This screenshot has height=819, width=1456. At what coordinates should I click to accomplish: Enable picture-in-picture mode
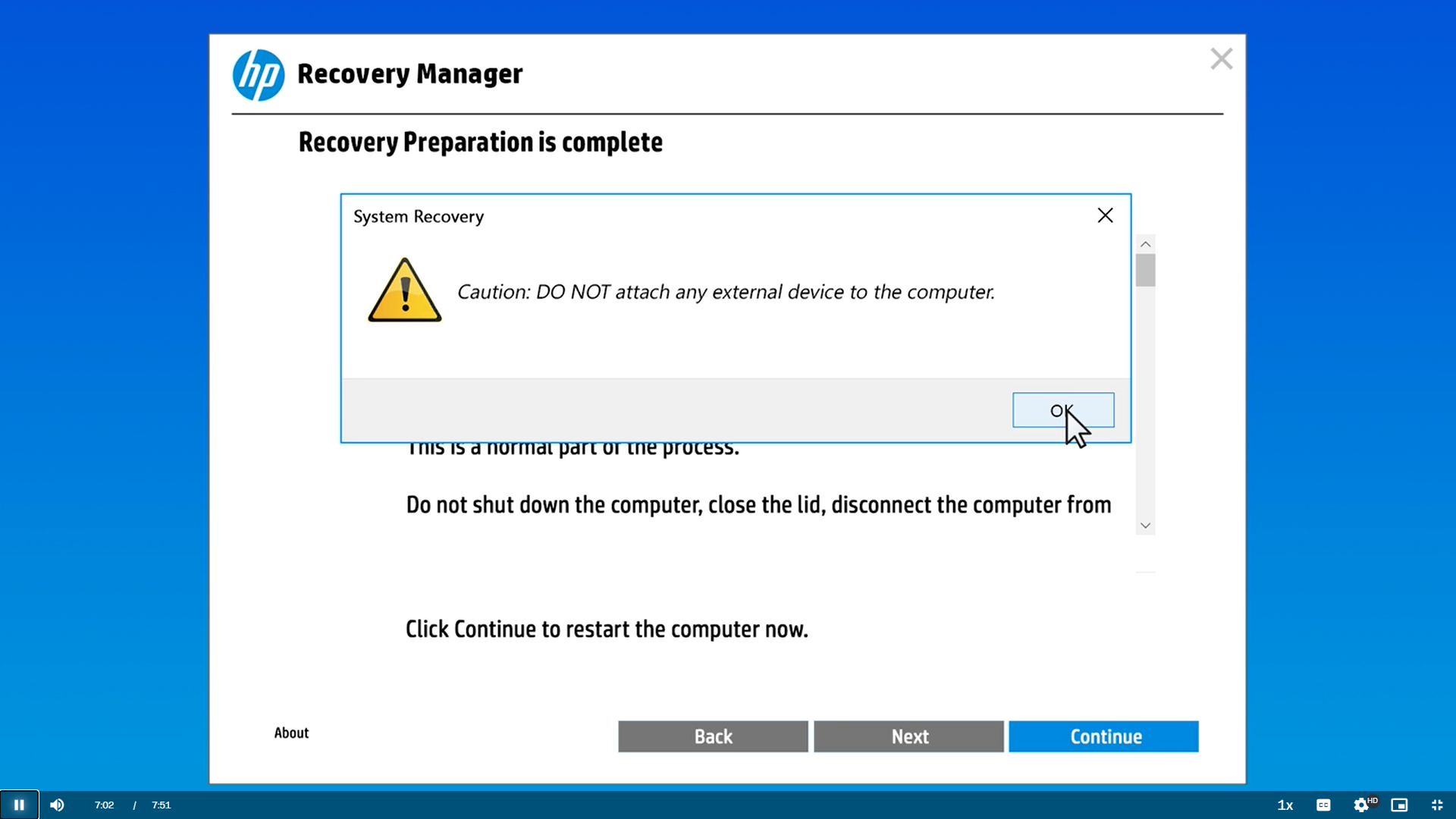(x=1399, y=805)
